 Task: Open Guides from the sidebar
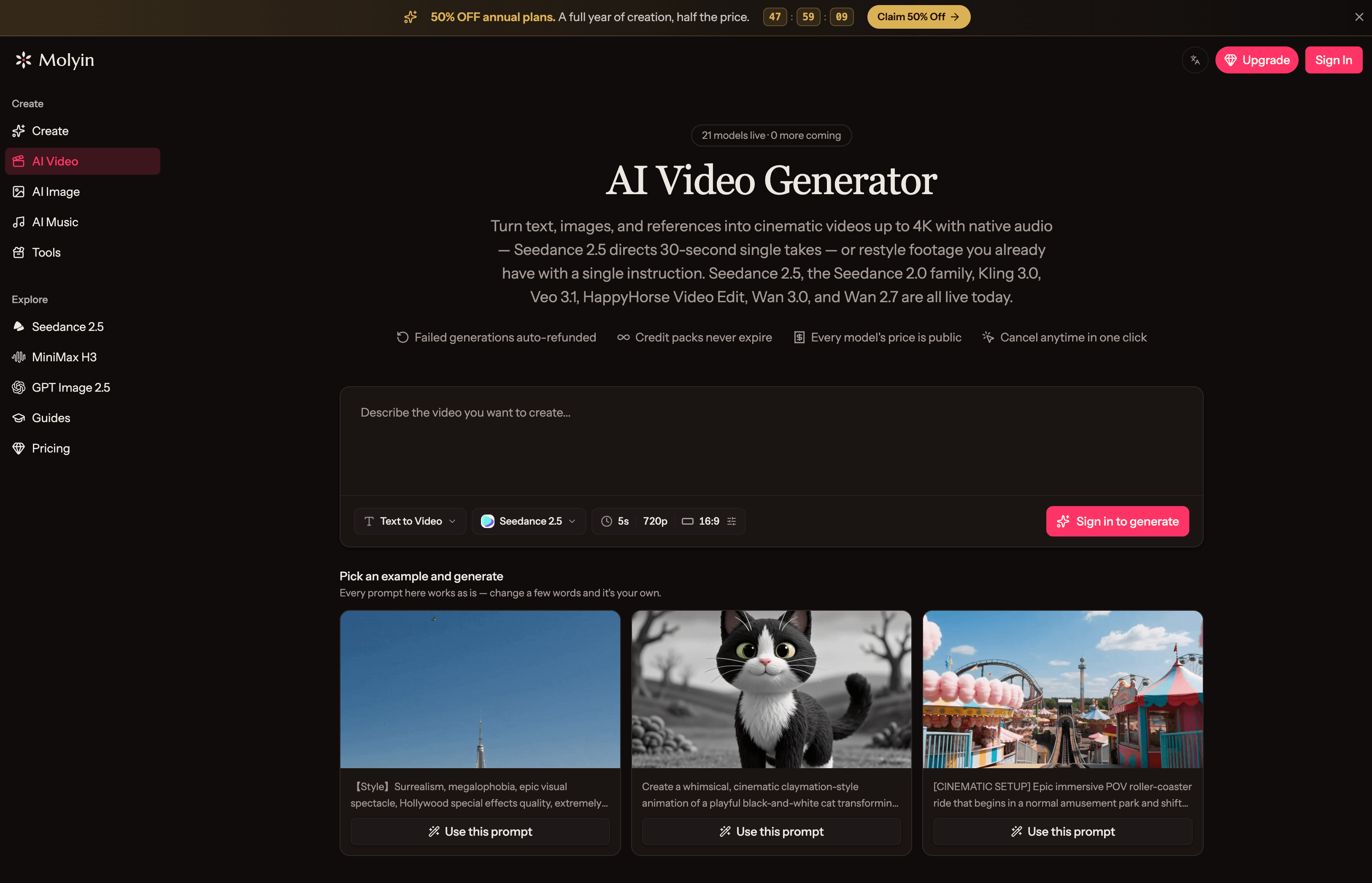(x=83, y=417)
